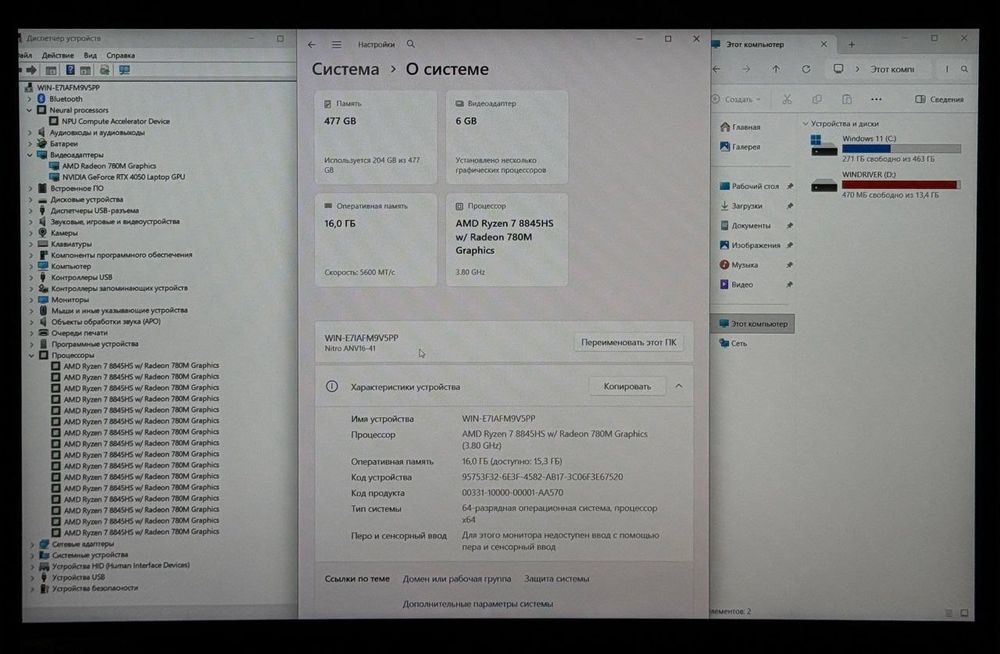
Task: Go up one folder level in Explorer
Action: (776, 69)
